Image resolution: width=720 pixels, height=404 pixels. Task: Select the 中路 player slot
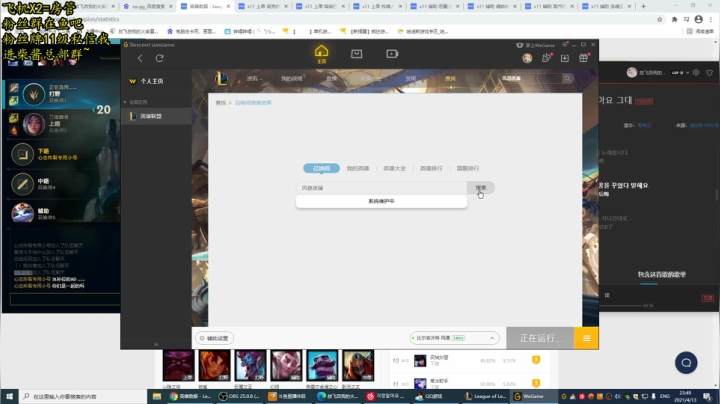click(62, 184)
